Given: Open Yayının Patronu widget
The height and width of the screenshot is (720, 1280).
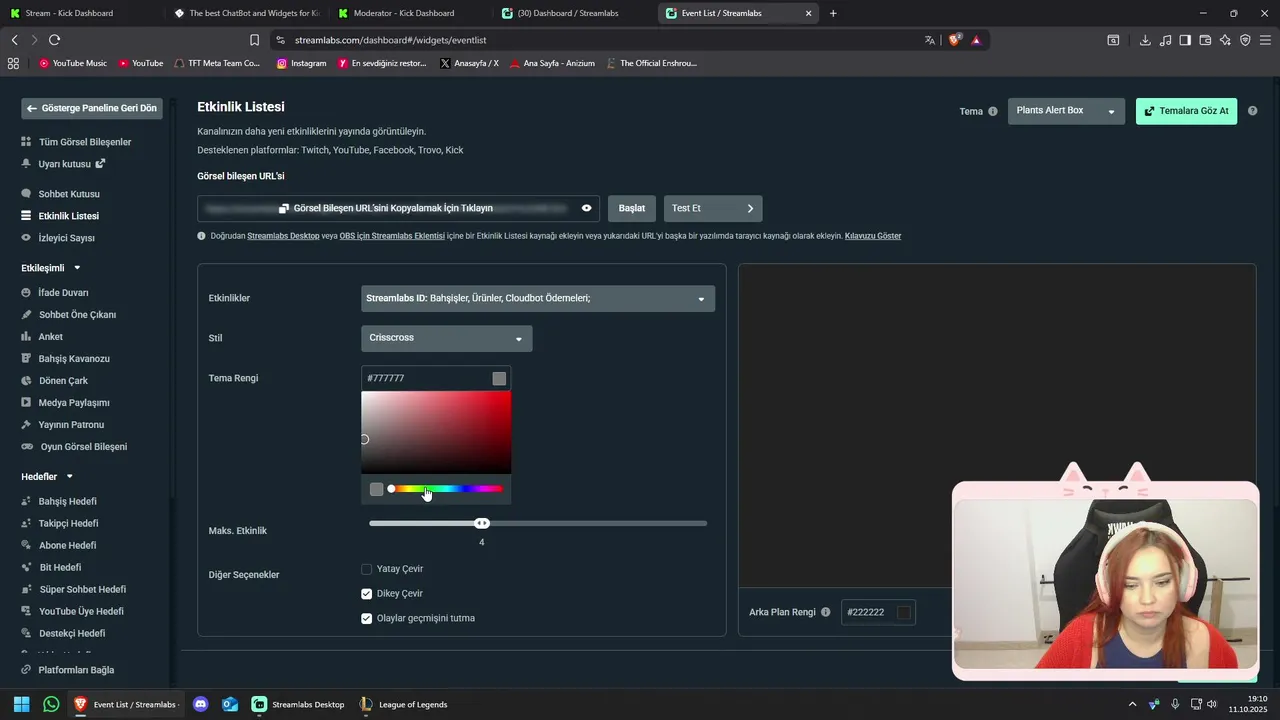Looking at the screenshot, I should (x=71, y=425).
